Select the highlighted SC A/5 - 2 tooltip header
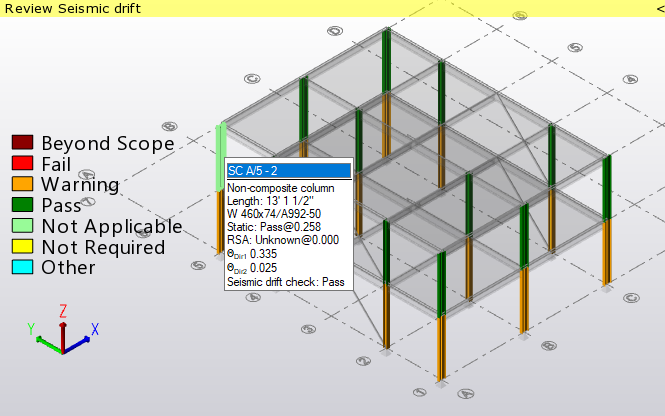The image size is (665, 416). (x=289, y=171)
